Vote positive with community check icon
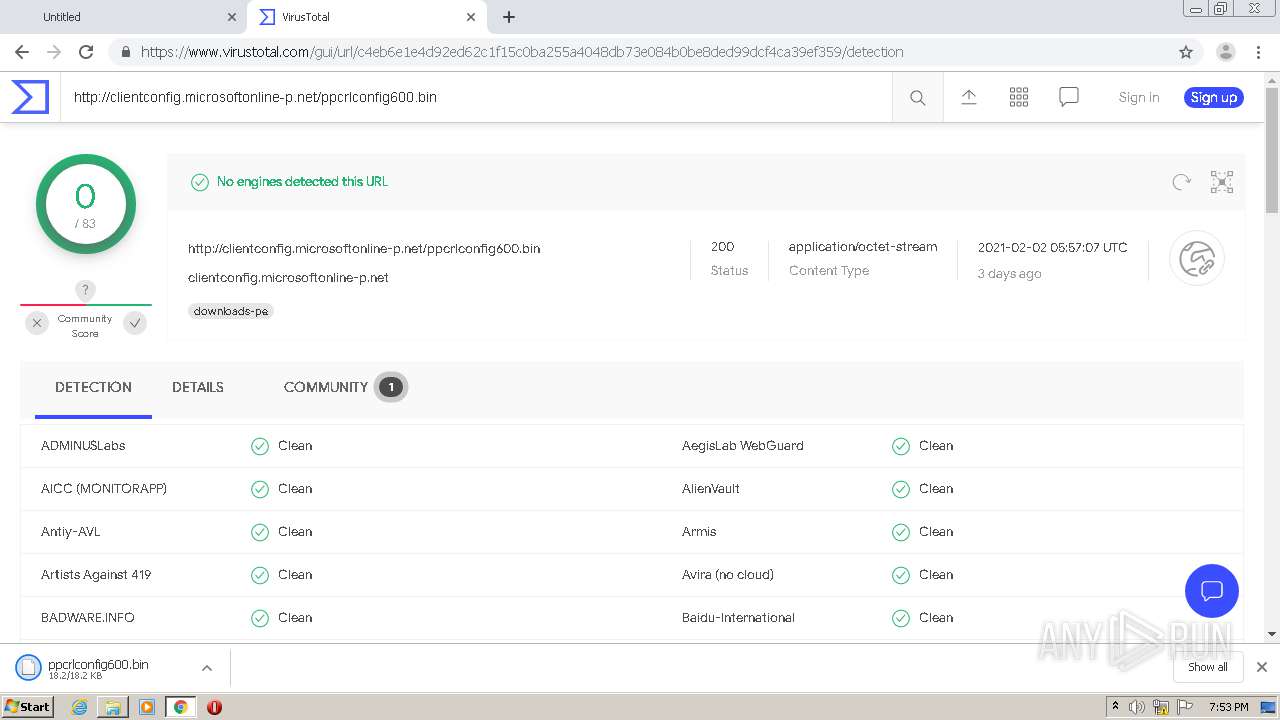The image size is (1280, 720). pos(135,322)
